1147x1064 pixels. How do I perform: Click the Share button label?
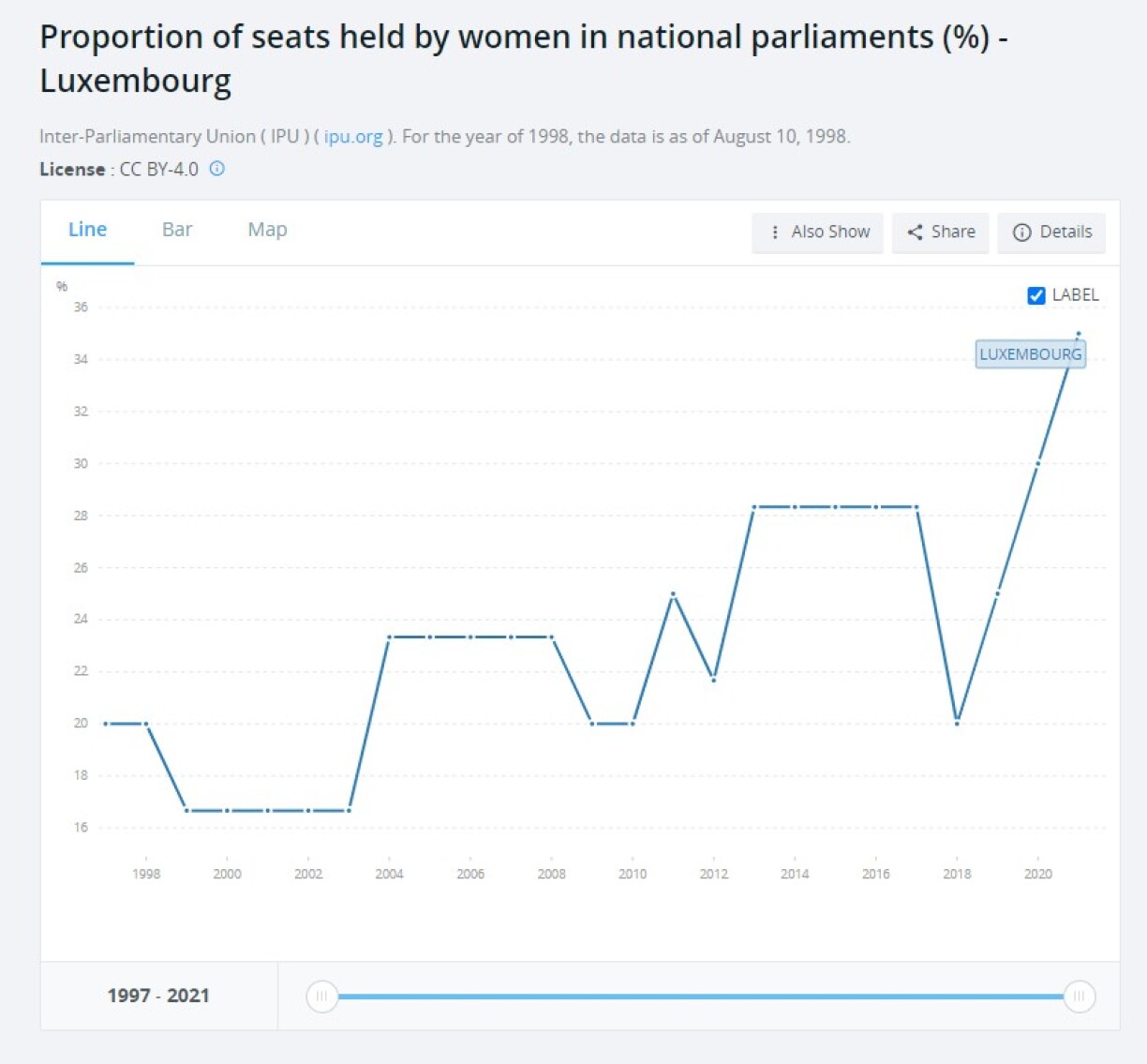pyautogui.click(x=953, y=232)
